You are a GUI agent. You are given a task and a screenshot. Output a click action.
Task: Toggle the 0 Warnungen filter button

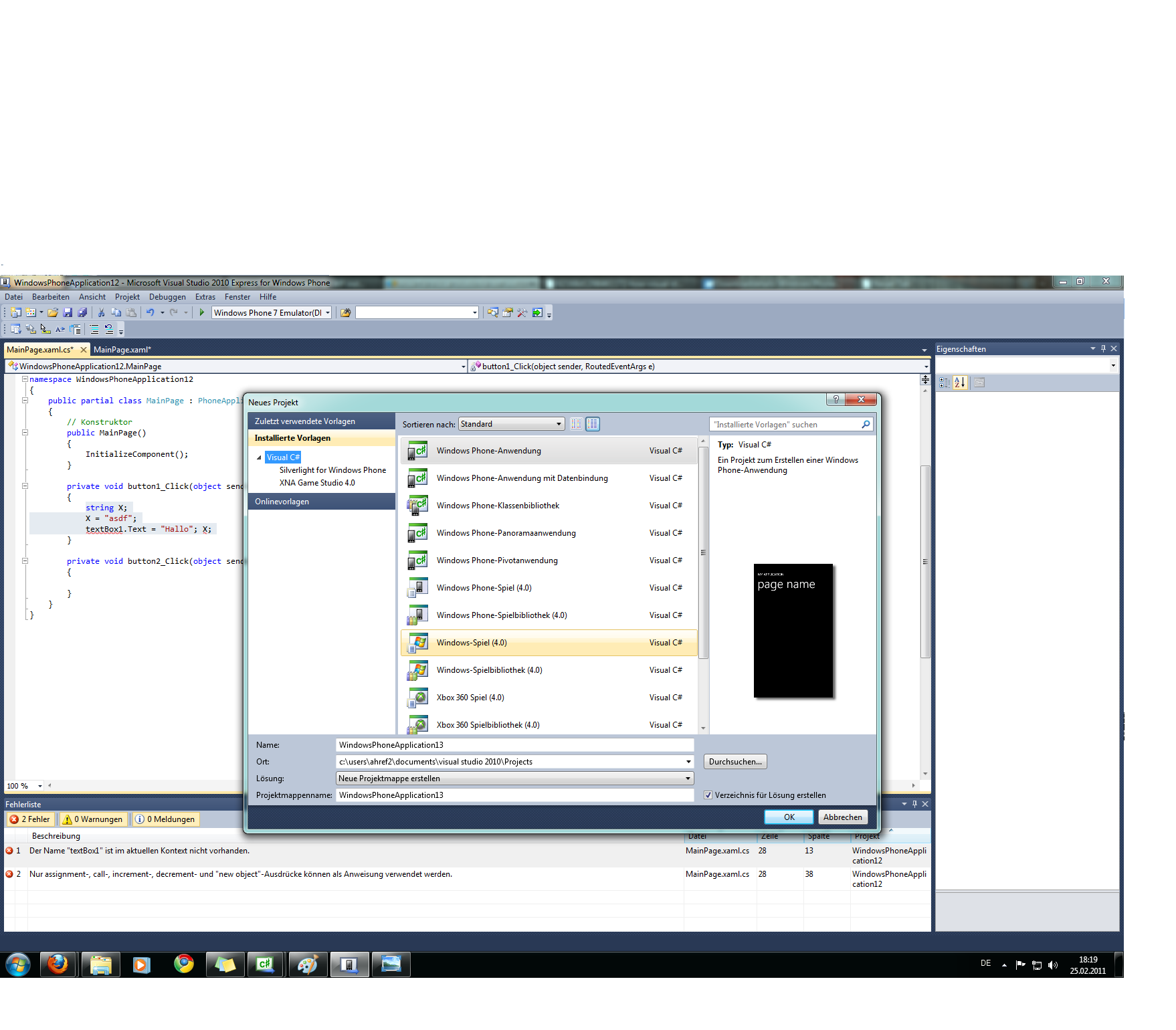(x=93, y=819)
